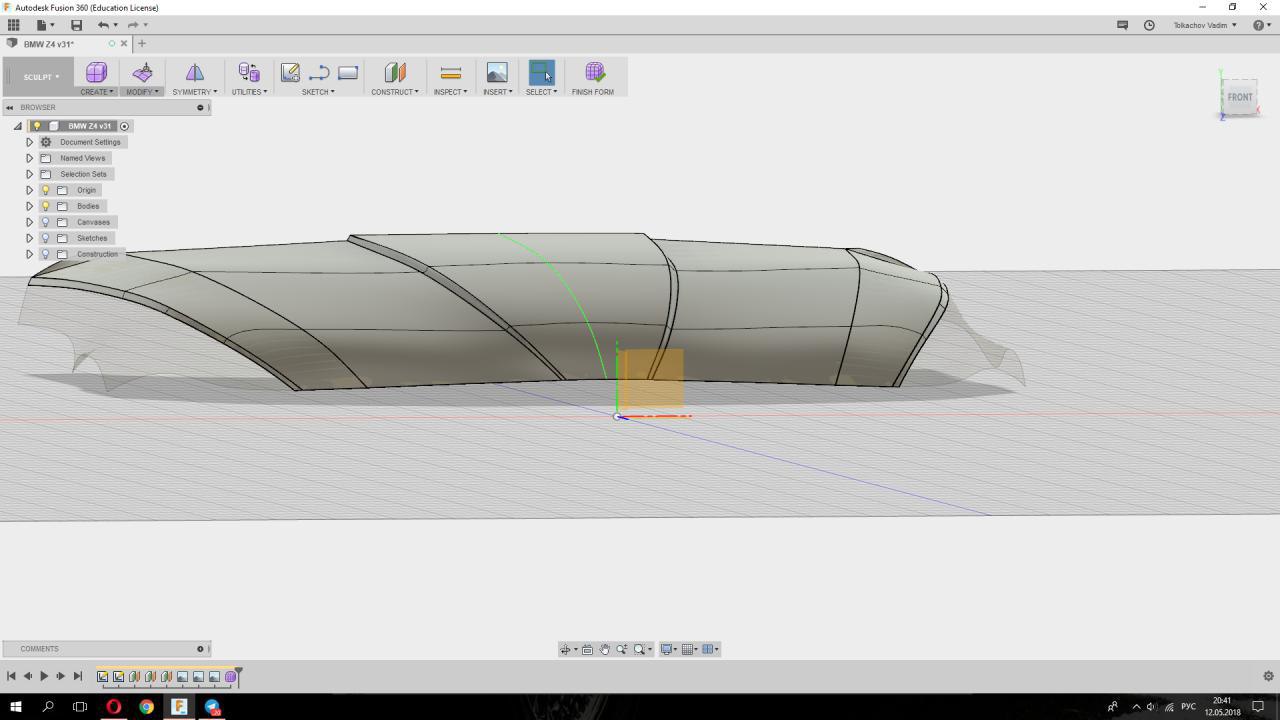Expand Named Views tree node
The width and height of the screenshot is (1280, 720).
[x=29, y=158]
